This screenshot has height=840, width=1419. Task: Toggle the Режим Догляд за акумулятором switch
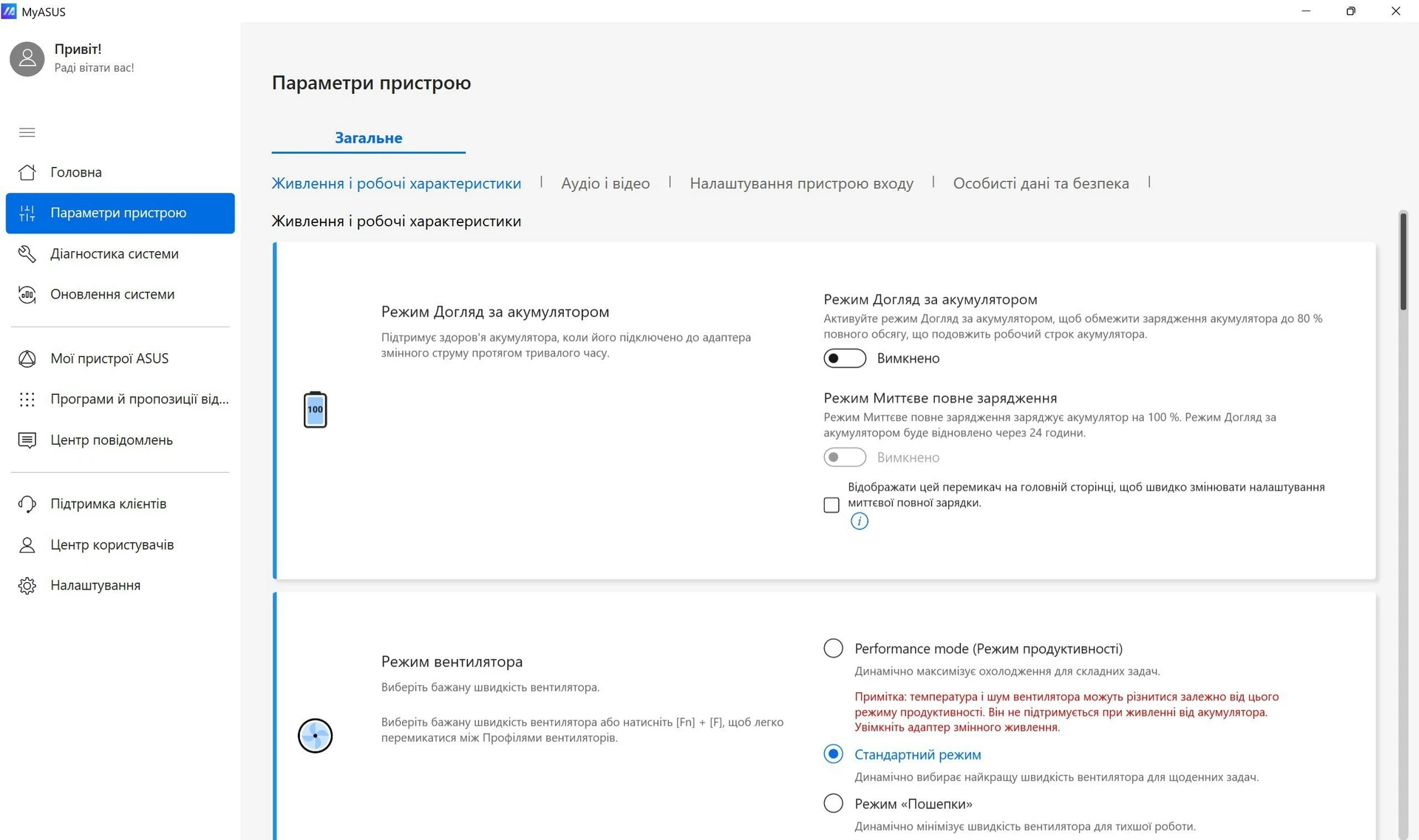(845, 358)
